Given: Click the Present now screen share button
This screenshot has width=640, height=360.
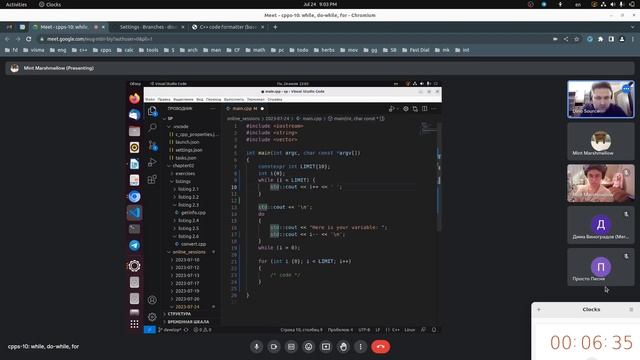Looking at the screenshot, I should [x=326, y=347].
